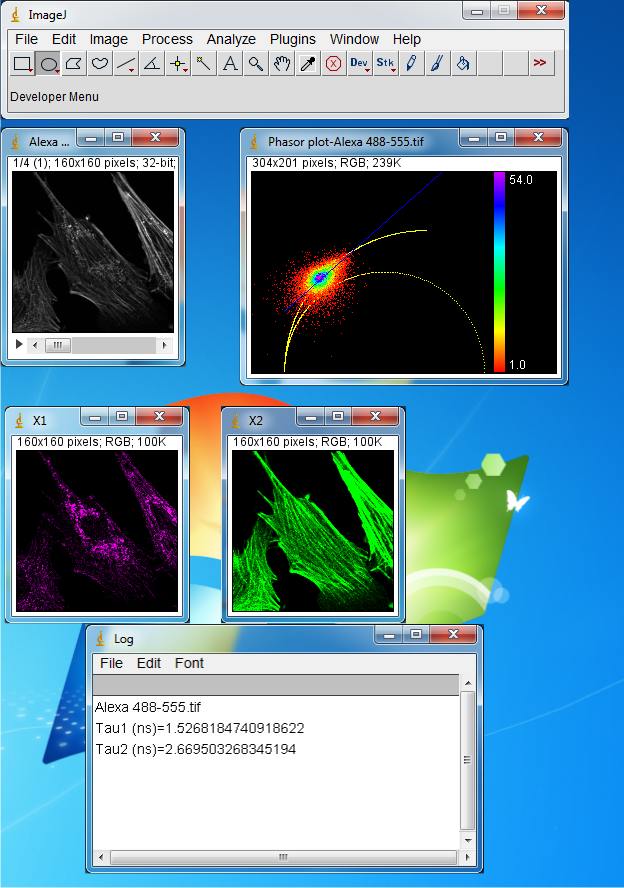The height and width of the screenshot is (888, 624).
Task: Click the ImageJ microscope title icon
Action: tap(16, 15)
